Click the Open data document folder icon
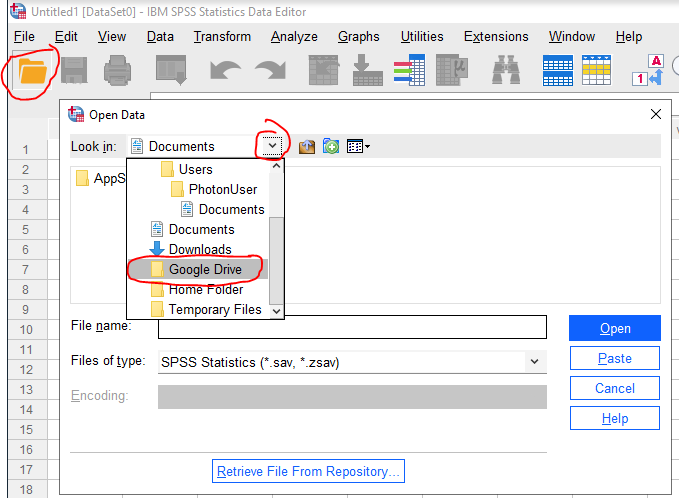The width and height of the screenshot is (679, 498). coord(33,72)
